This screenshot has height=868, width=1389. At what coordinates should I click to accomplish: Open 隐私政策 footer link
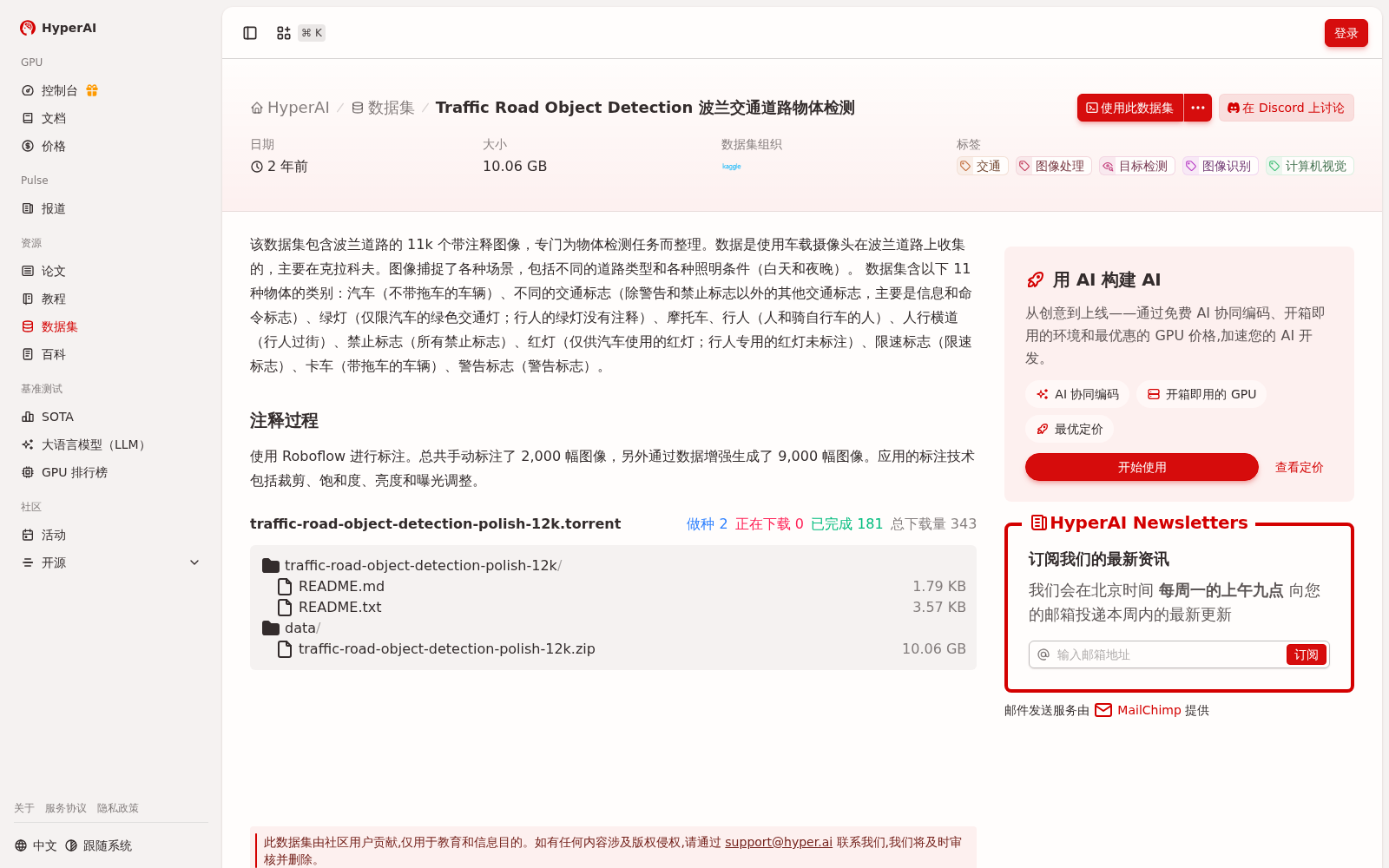[x=118, y=808]
